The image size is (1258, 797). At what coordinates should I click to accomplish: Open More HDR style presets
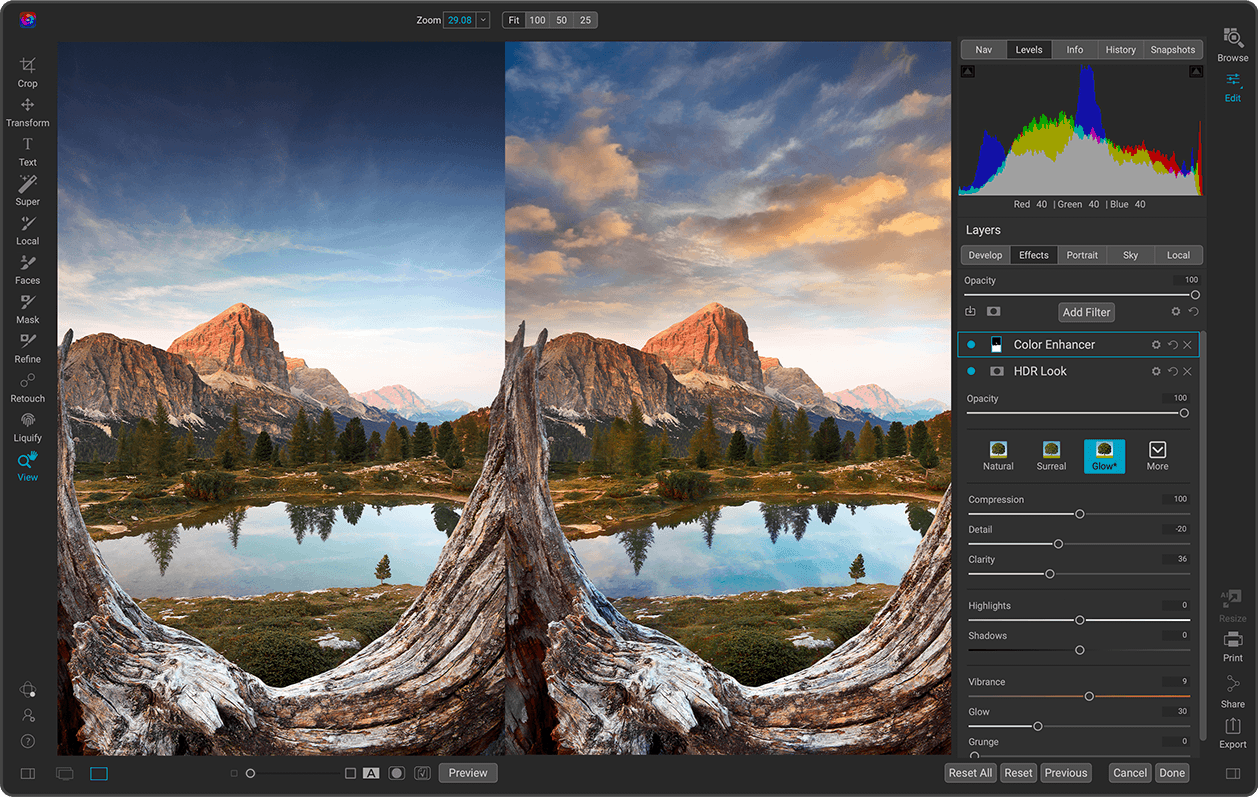click(x=1157, y=456)
